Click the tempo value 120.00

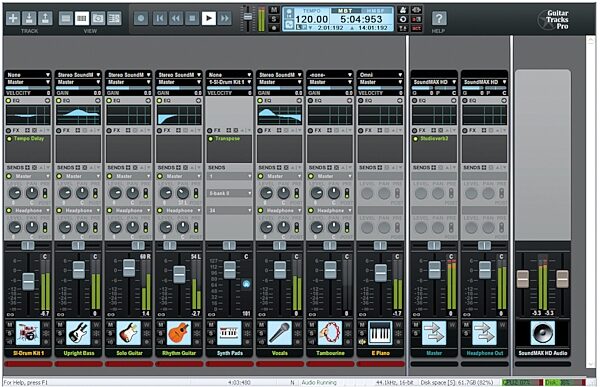(x=311, y=19)
